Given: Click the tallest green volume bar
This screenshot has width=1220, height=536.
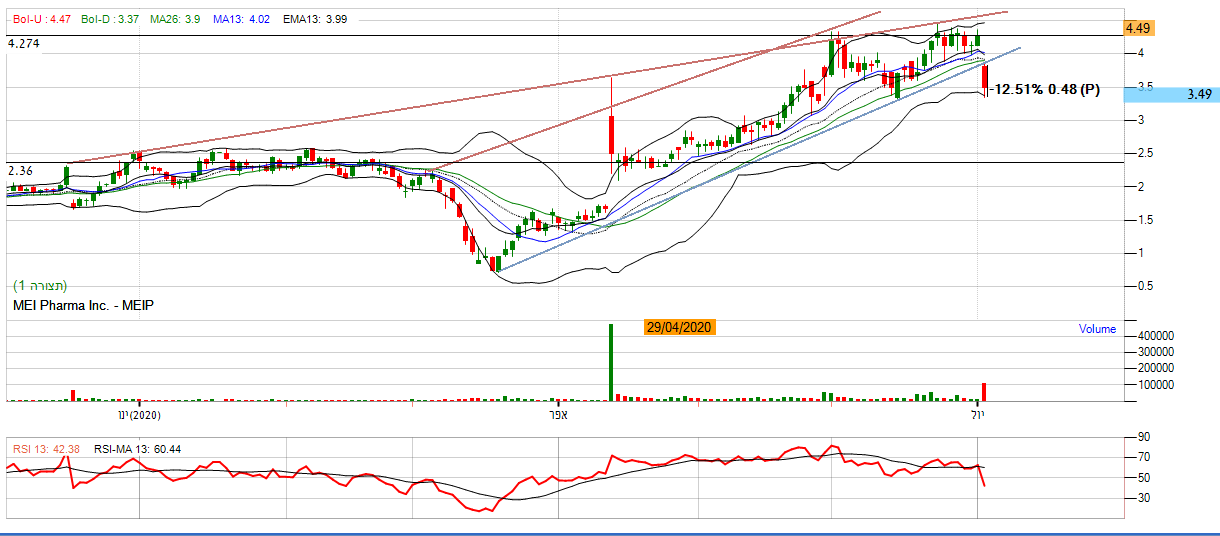Looking at the screenshot, I should pyautogui.click(x=610, y=362).
